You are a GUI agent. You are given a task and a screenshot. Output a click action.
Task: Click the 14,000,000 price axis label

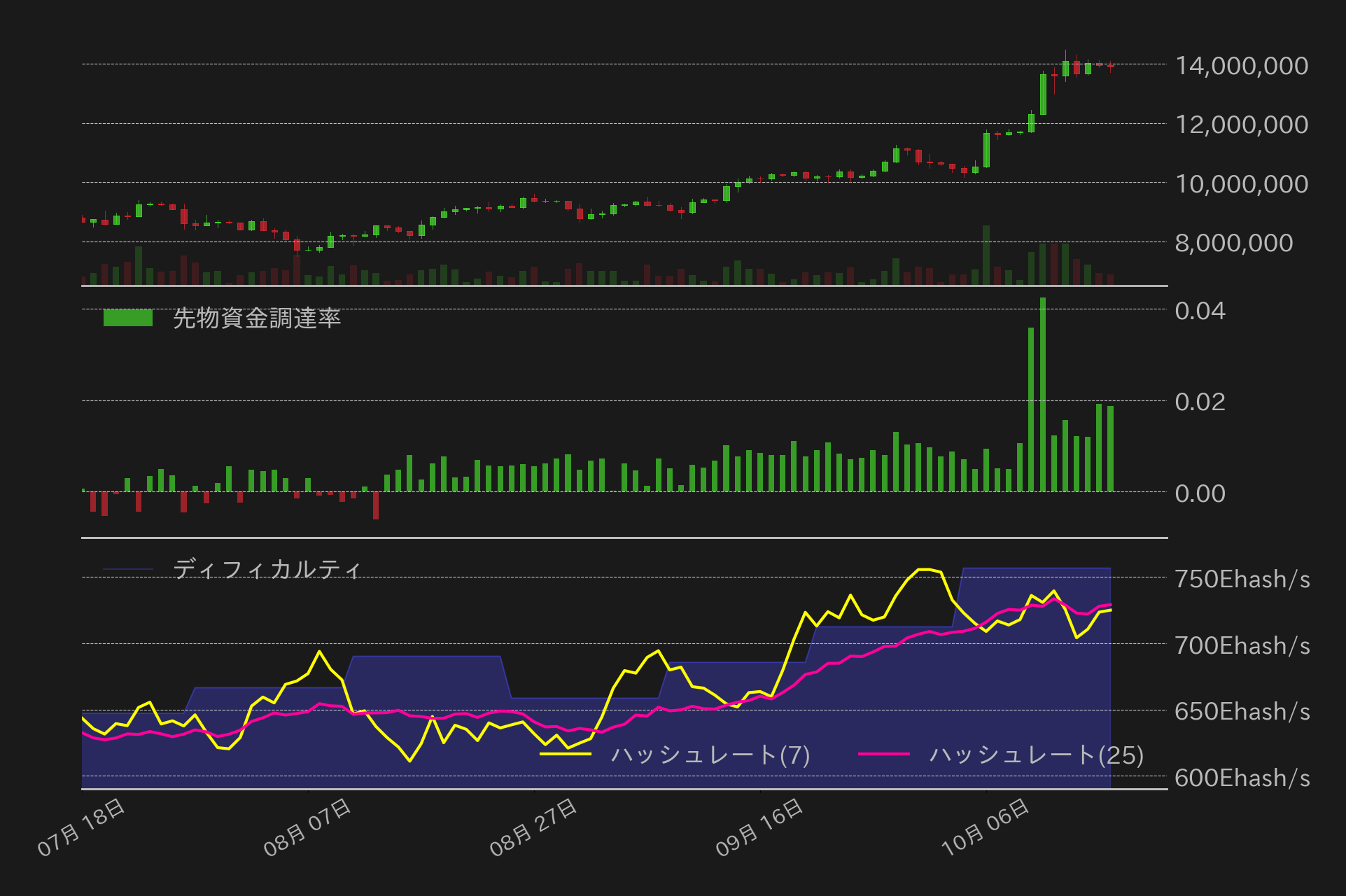tap(1241, 65)
